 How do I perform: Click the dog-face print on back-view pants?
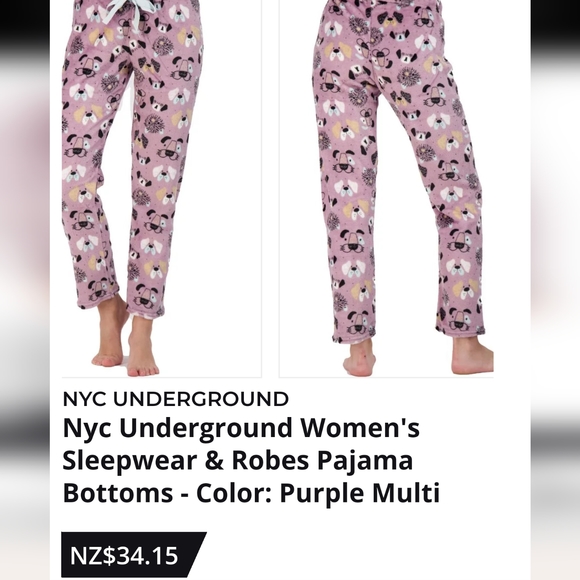(345, 129)
